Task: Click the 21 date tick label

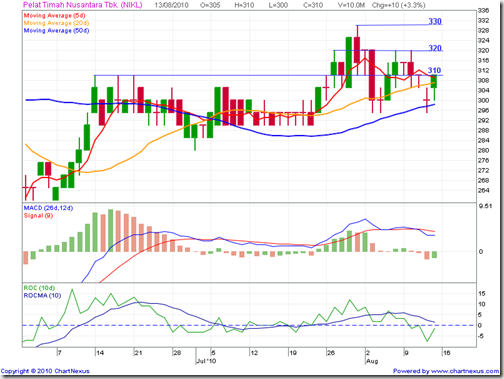Action: (x=138, y=353)
